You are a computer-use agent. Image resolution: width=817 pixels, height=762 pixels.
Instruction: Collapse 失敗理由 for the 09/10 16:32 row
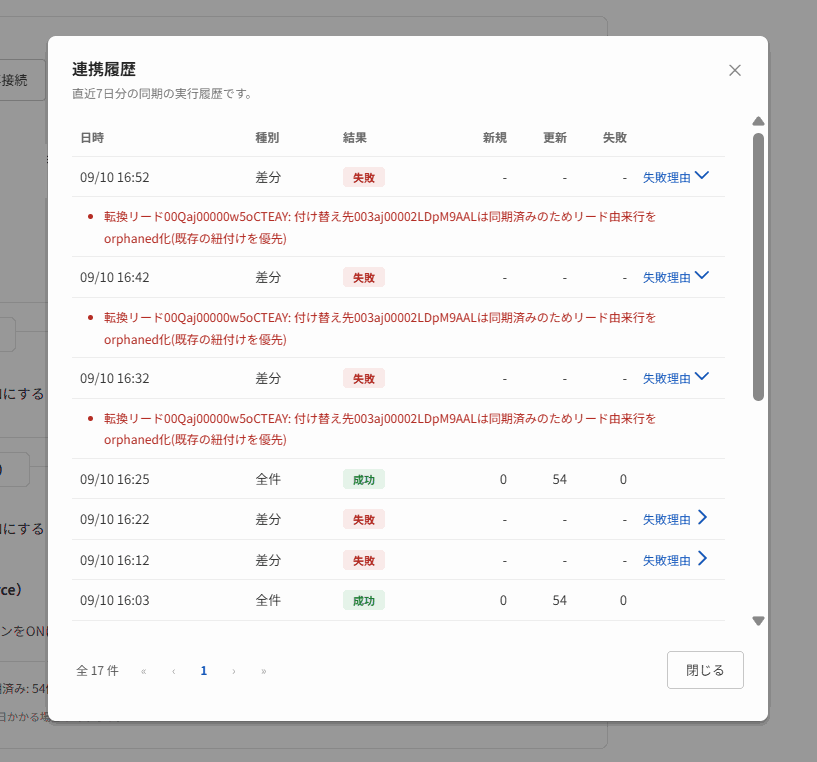pos(675,378)
